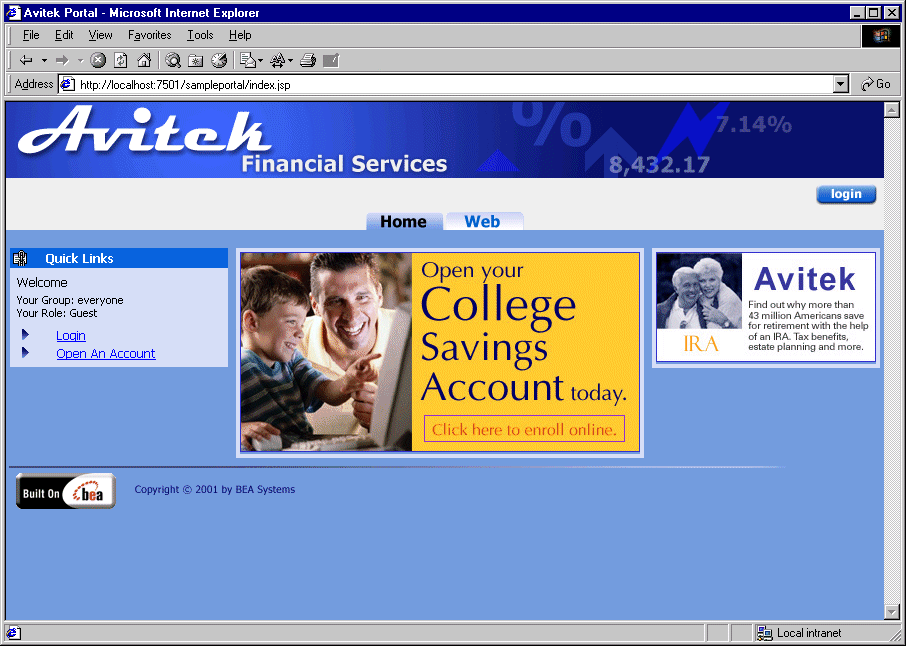Click the scrollbar down arrow
This screenshot has width=906, height=646.
[x=892, y=611]
